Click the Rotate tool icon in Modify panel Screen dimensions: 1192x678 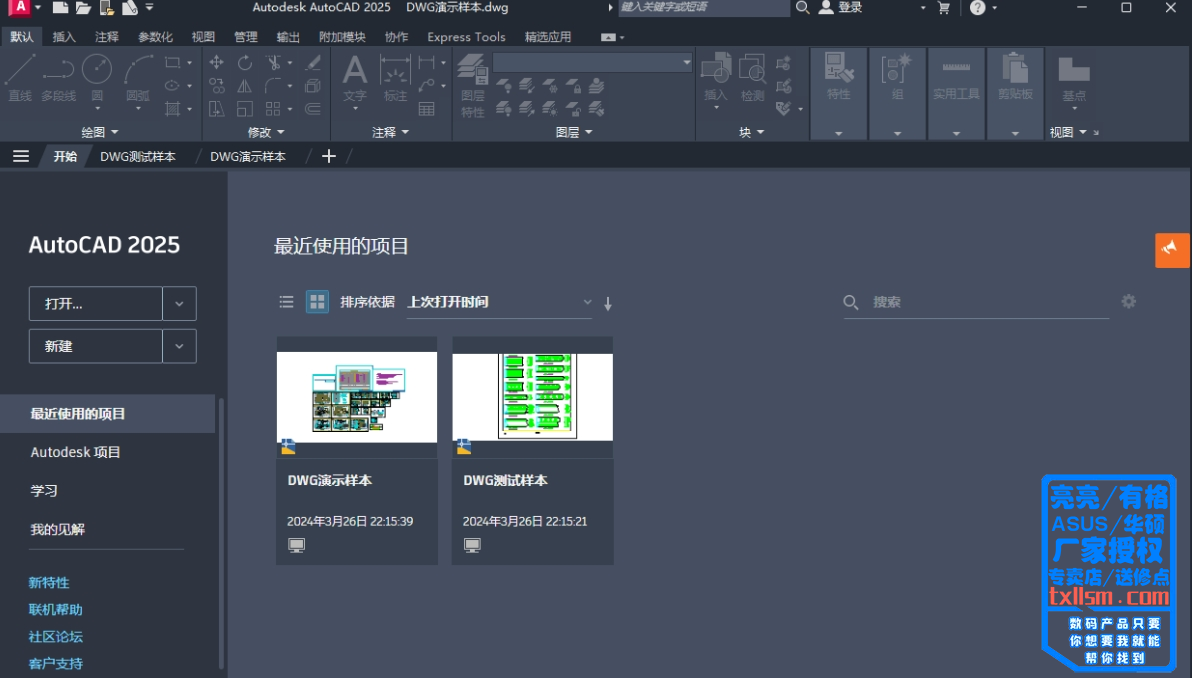pyautogui.click(x=244, y=62)
